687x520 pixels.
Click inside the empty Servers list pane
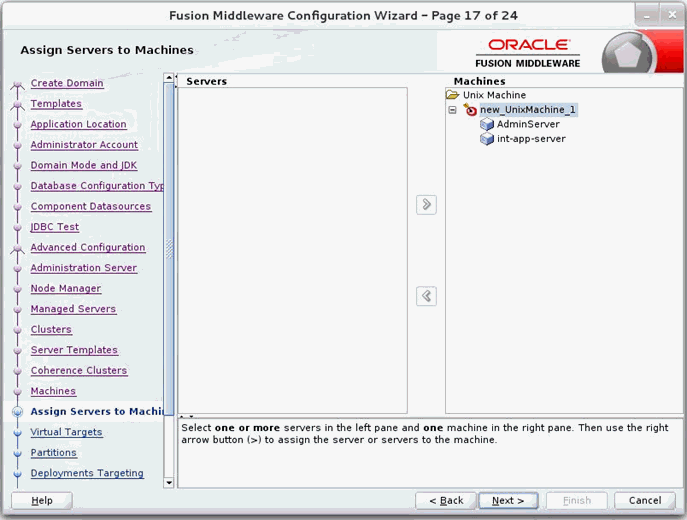[x=293, y=250]
